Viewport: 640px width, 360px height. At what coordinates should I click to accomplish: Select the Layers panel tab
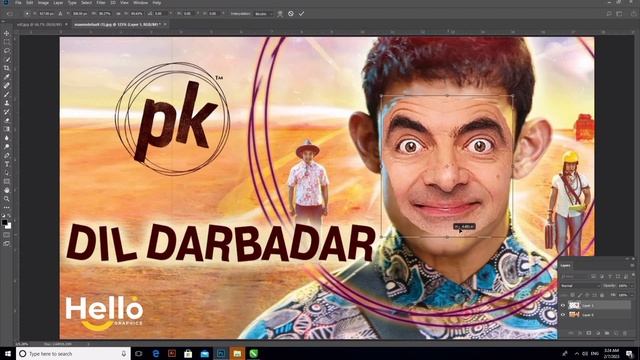[x=565, y=265]
